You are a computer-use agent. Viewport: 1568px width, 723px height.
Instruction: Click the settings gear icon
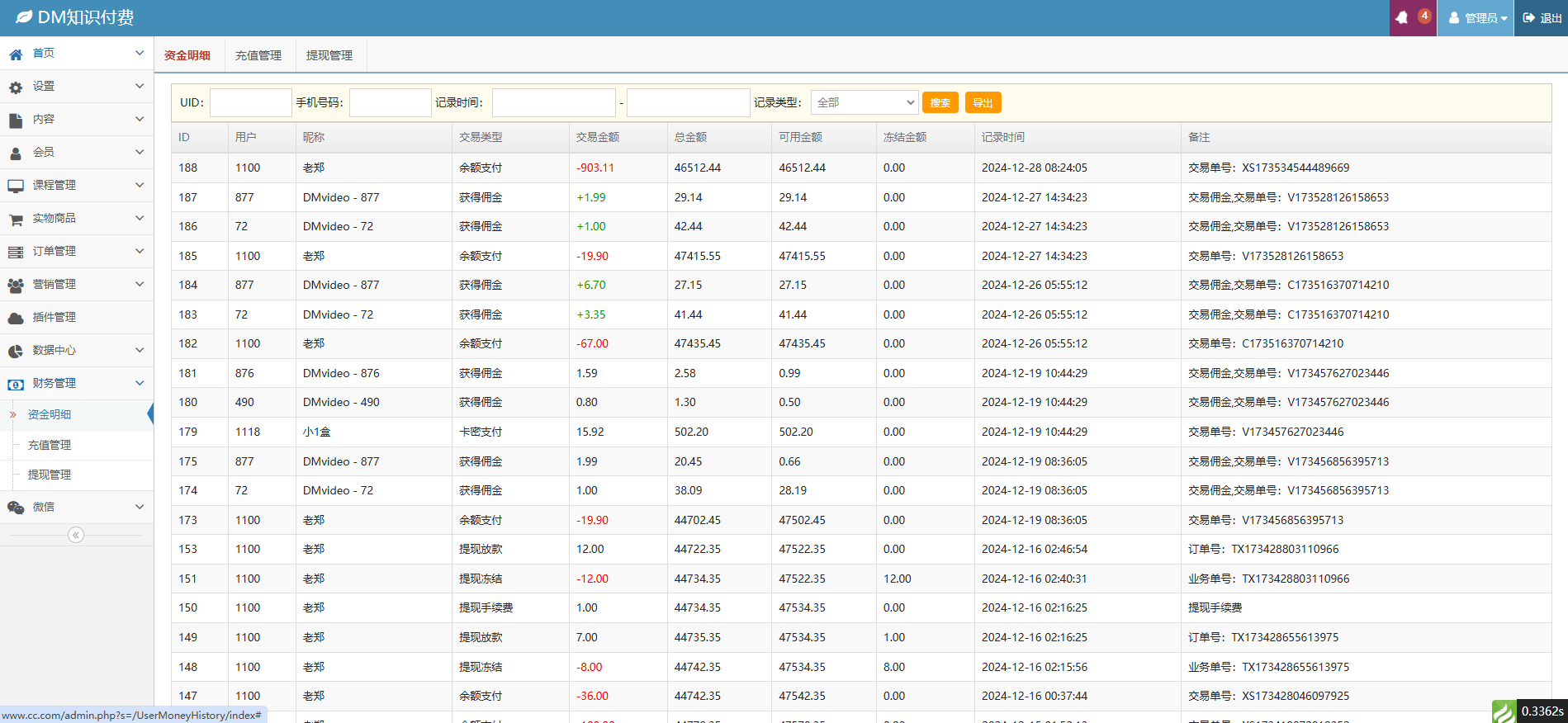pyautogui.click(x=16, y=87)
